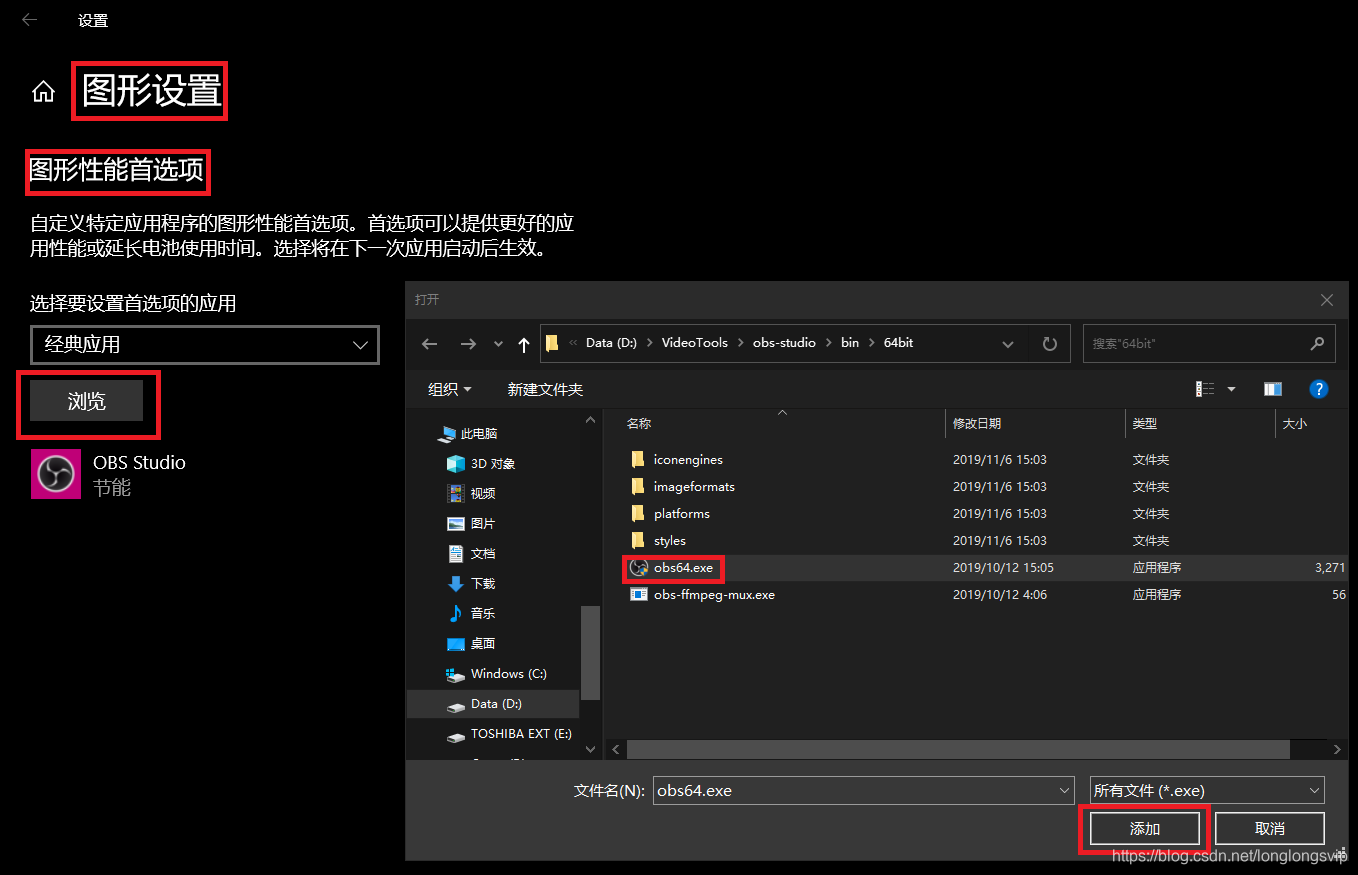Click the search magnifier in the search box
Viewport: 1358px width, 875px height.
(x=1317, y=343)
